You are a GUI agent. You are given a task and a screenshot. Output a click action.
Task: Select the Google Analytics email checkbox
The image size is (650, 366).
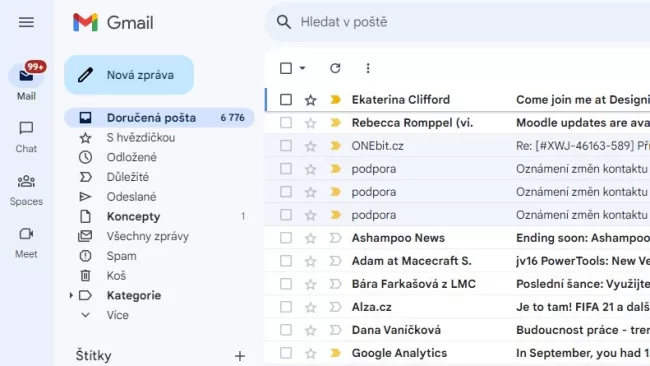[286, 353]
